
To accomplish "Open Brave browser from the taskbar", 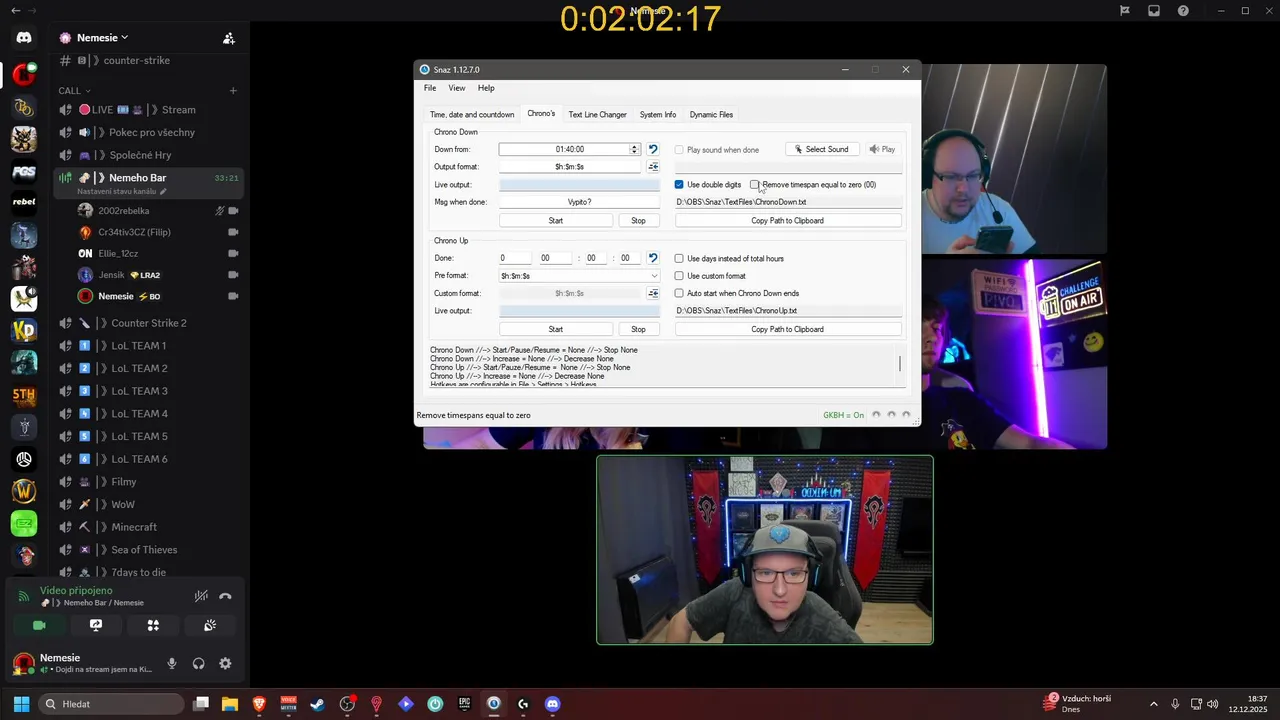I will click(x=259, y=704).
